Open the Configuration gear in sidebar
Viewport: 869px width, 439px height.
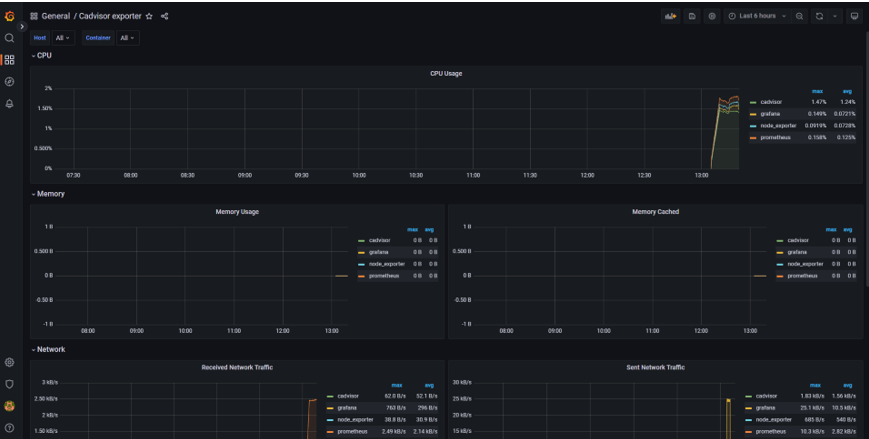[9, 362]
